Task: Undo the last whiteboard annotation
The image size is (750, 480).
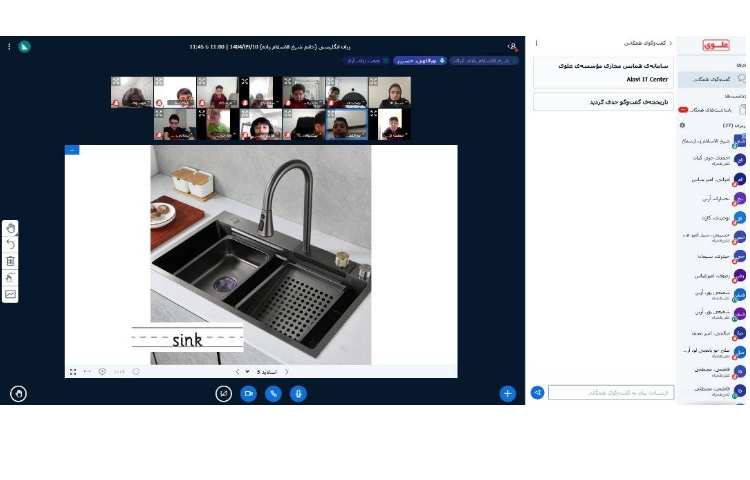Action: click(10, 244)
